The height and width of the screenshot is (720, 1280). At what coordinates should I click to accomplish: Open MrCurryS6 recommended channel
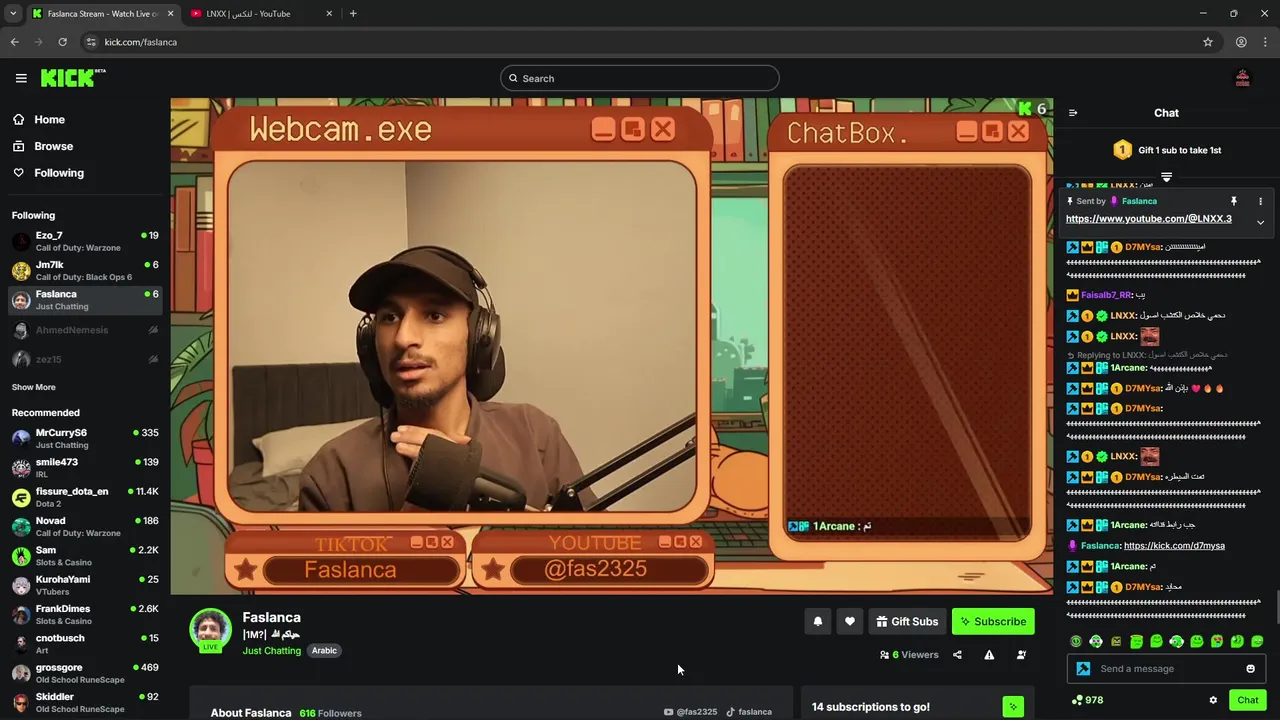85,439
